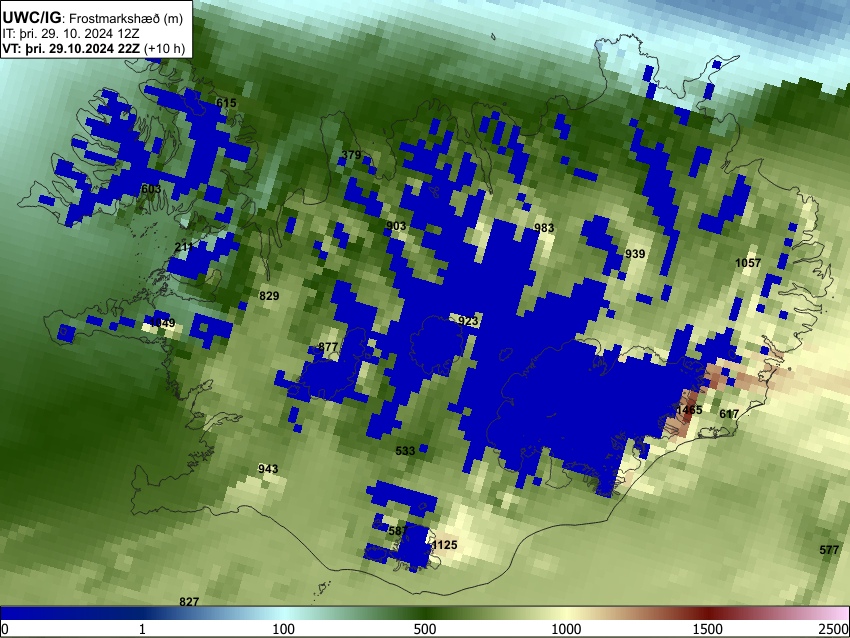
Task: Click the title text 'UWC/IG: Frostmarkshæð (m)'
Action: click(x=93, y=18)
